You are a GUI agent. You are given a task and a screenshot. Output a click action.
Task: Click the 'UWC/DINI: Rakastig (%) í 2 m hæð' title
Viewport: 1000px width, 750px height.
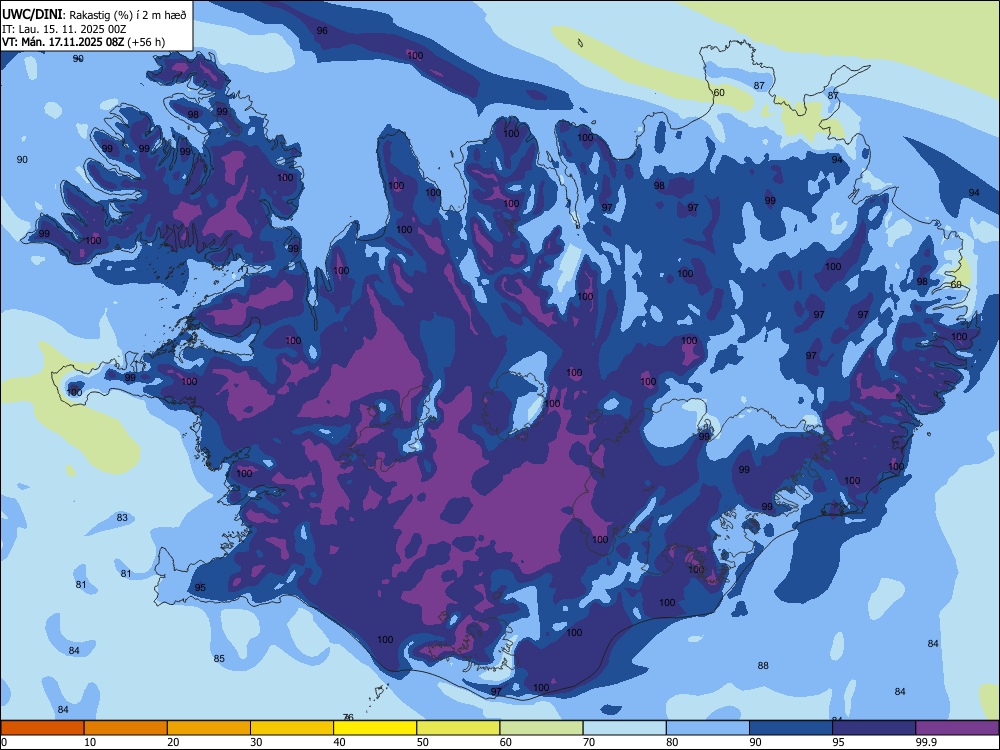click(94, 15)
